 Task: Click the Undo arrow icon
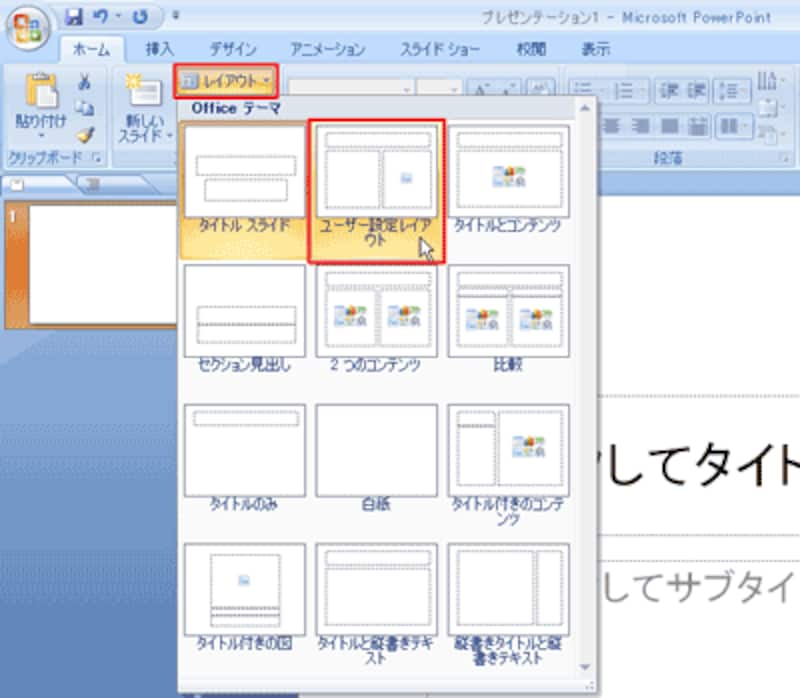100,16
